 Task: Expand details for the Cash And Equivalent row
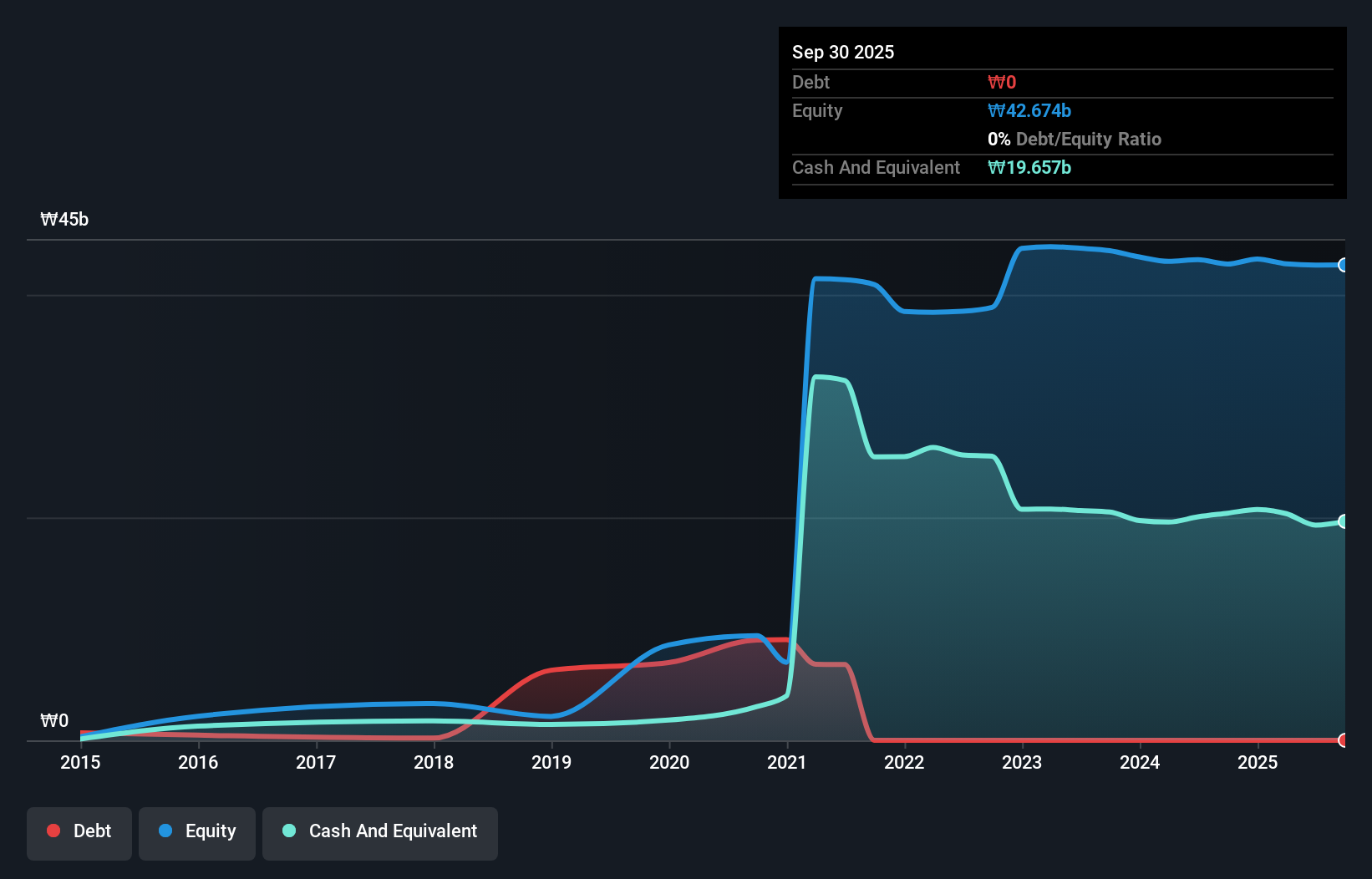[876, 167]
